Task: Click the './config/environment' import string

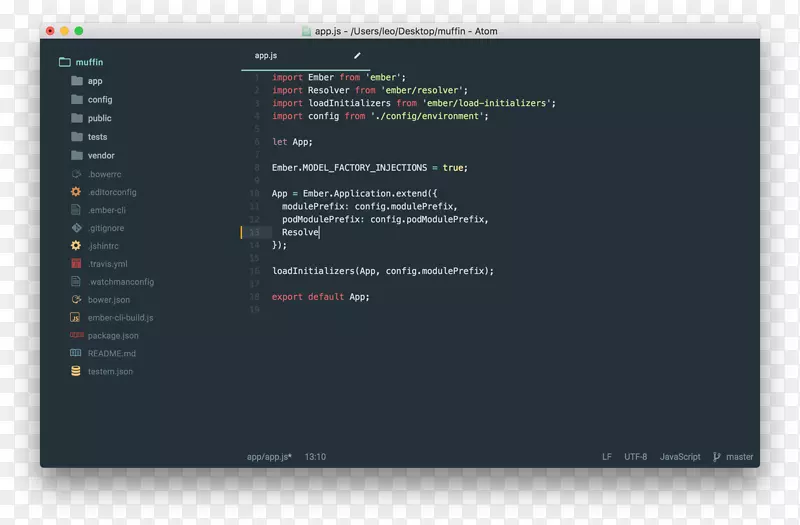Action: point(427,116)
